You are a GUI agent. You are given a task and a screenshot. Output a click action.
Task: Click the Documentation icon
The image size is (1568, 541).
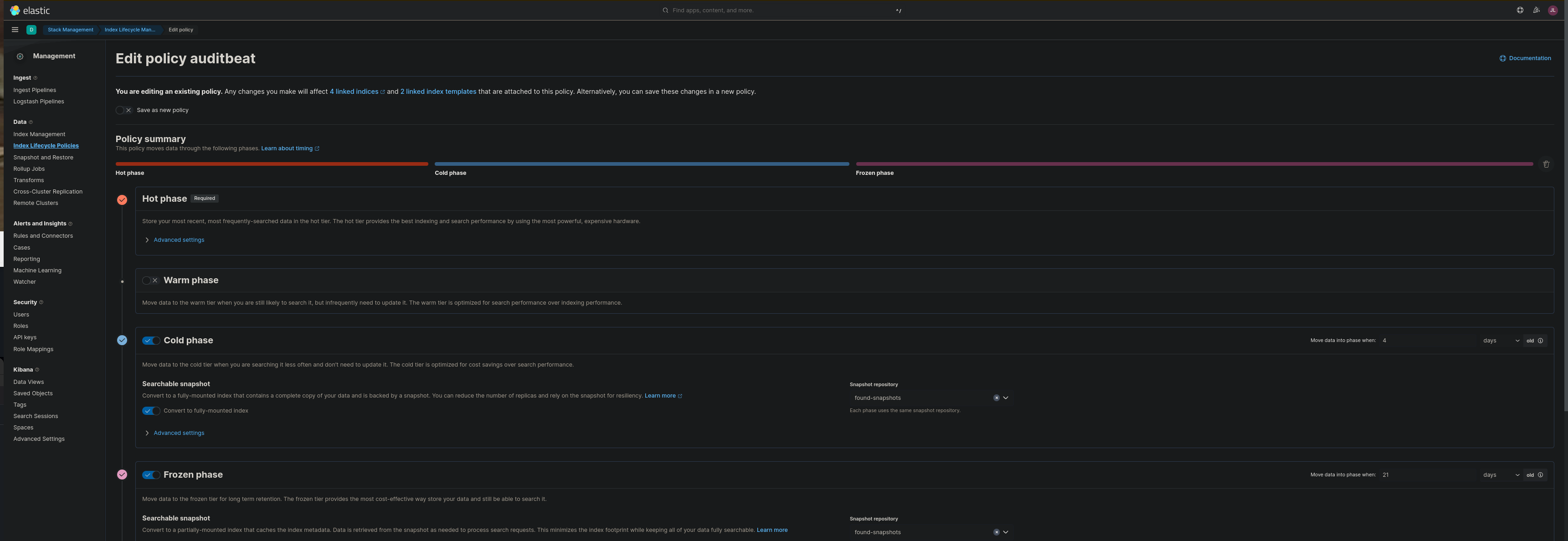(1502, 58)
